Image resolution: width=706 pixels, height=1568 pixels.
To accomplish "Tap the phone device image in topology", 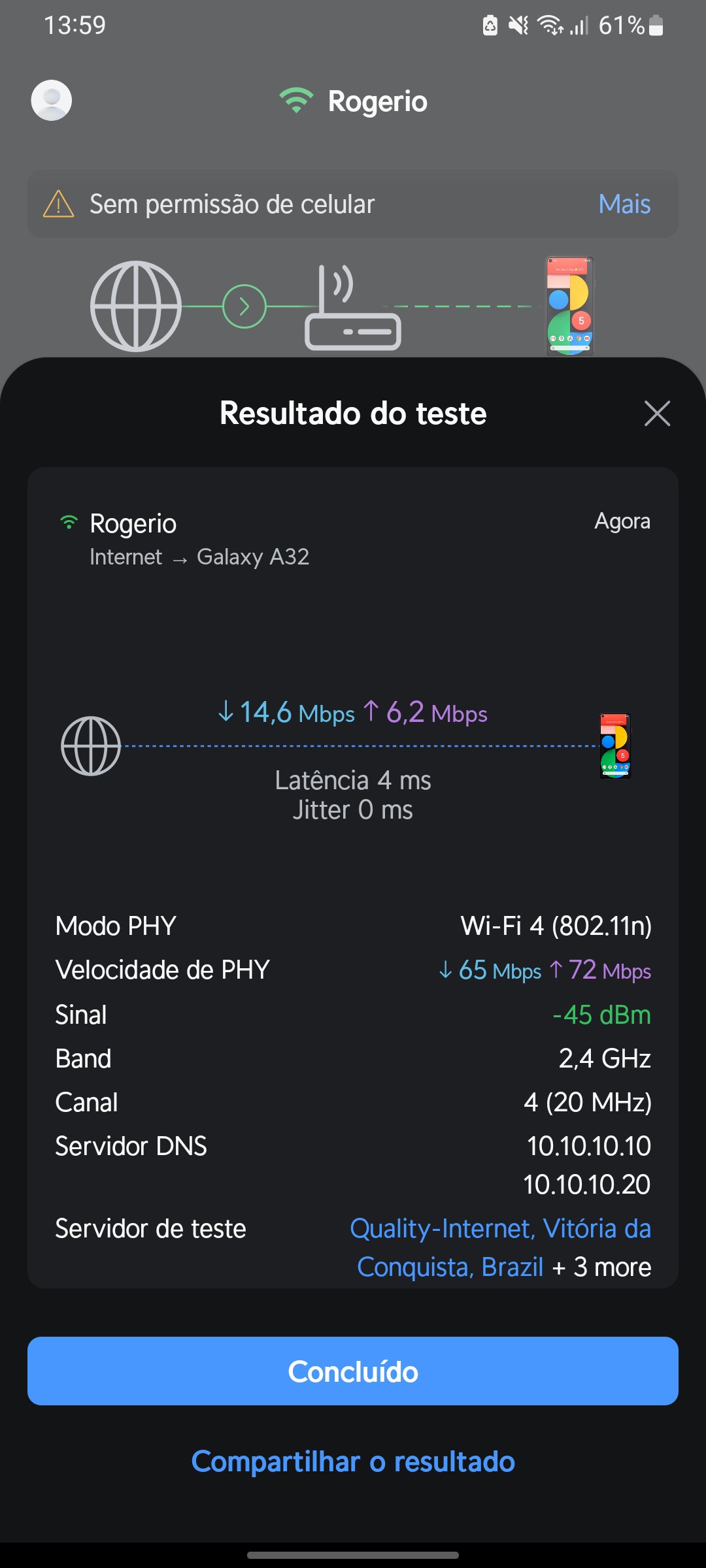I will (x=569, y=306).
